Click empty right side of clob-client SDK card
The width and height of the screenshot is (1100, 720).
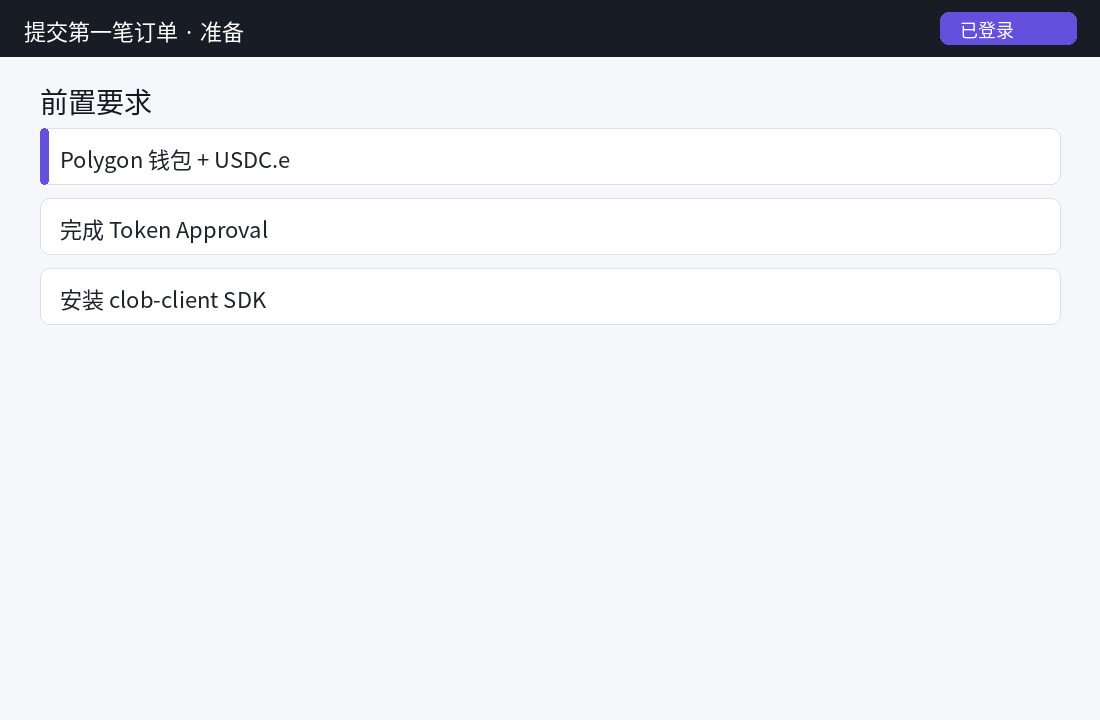[702, 297]
